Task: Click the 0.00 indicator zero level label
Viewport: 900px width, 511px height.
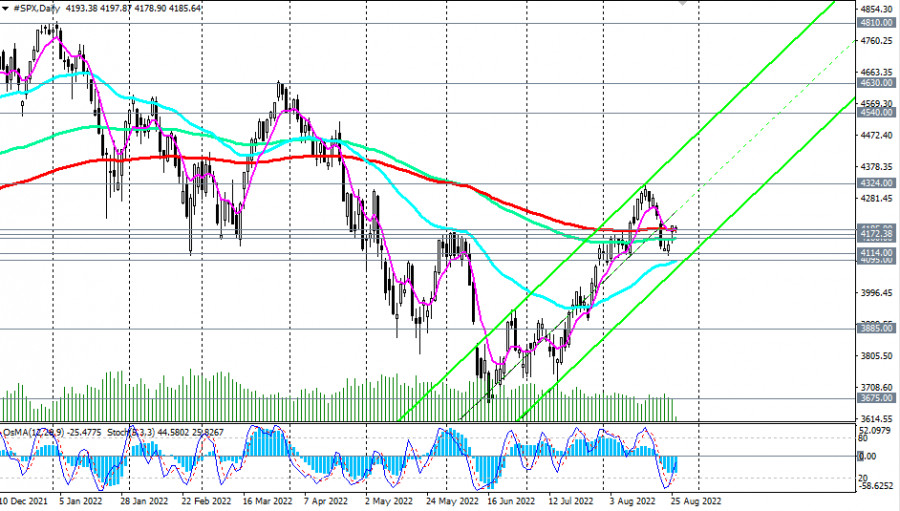Action: pyautogui.click(x=868, y=456)
